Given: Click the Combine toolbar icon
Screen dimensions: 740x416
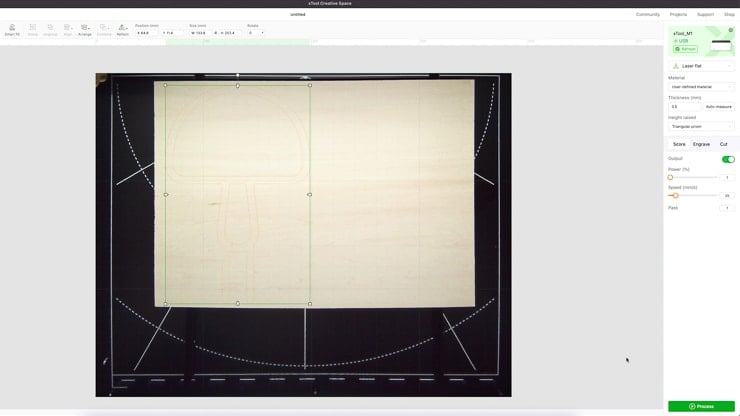Looking at the screenshot, I should tap(104, 29).
